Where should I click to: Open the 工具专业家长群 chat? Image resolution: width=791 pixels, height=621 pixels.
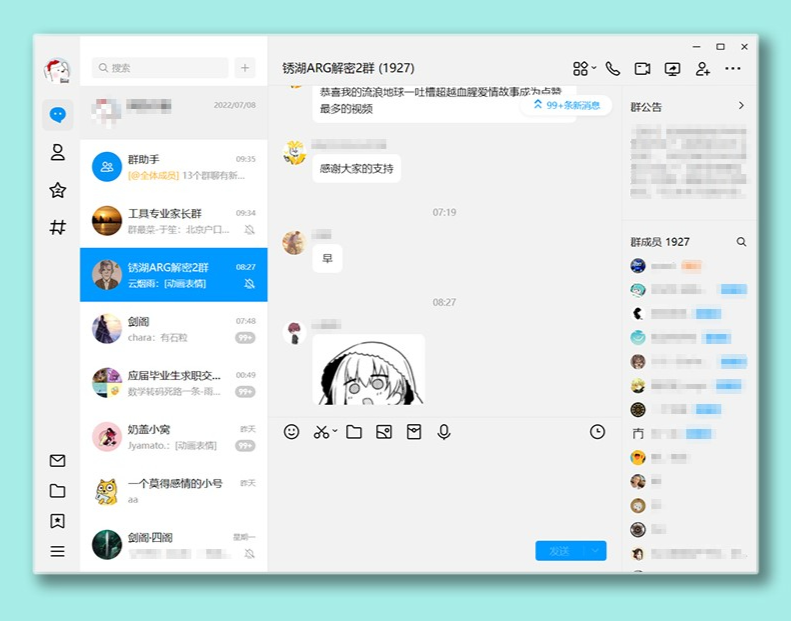tap(174, 221)
